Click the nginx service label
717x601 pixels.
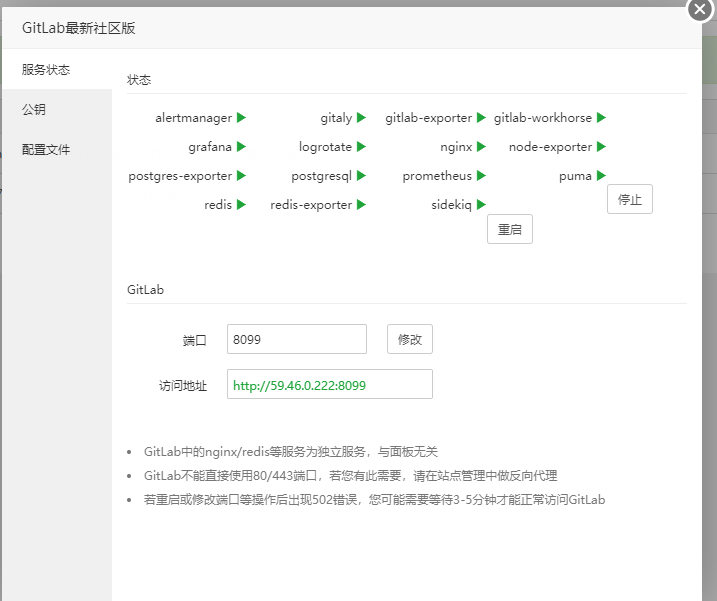456,147
